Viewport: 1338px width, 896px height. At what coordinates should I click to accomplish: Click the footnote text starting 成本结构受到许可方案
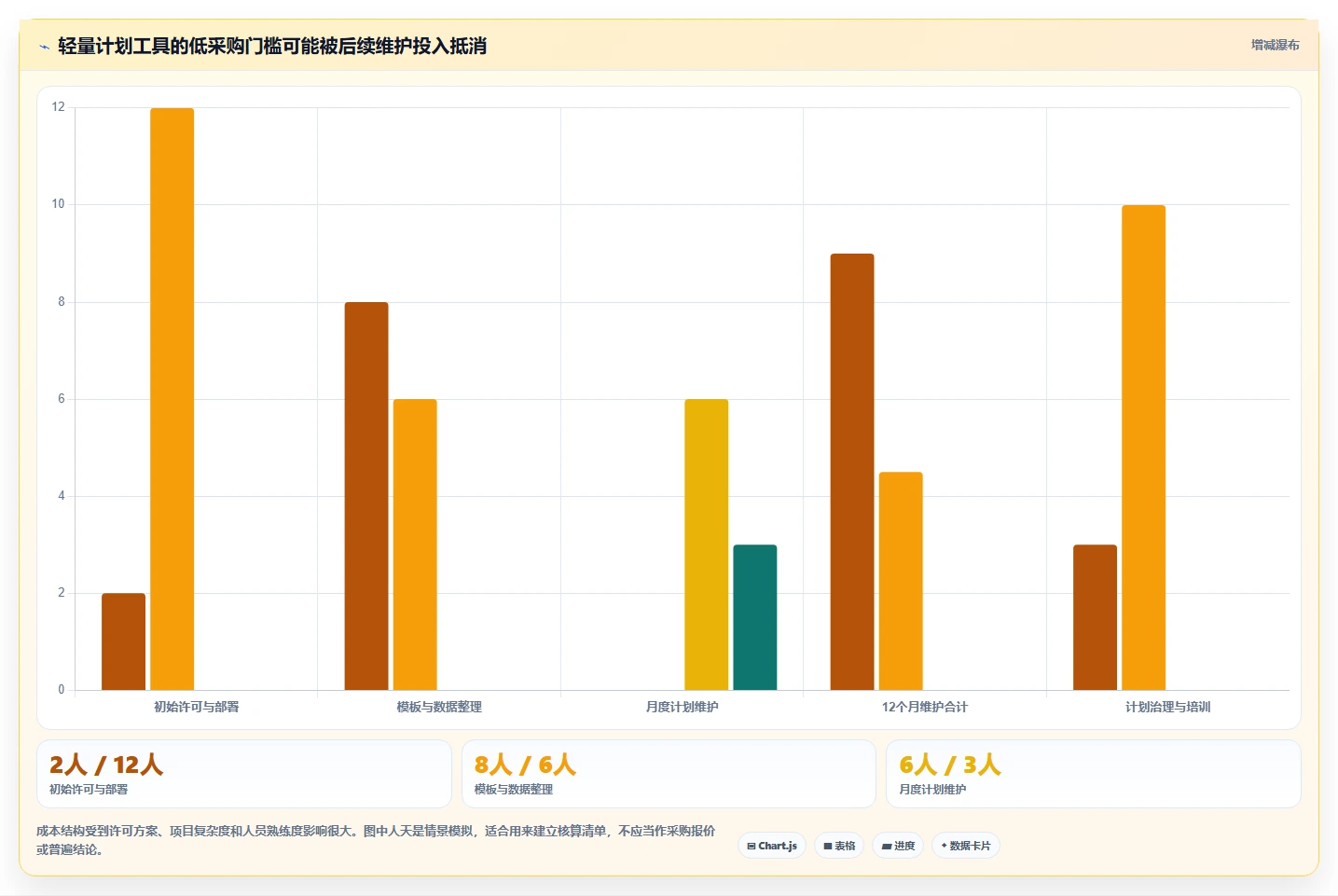376,840
